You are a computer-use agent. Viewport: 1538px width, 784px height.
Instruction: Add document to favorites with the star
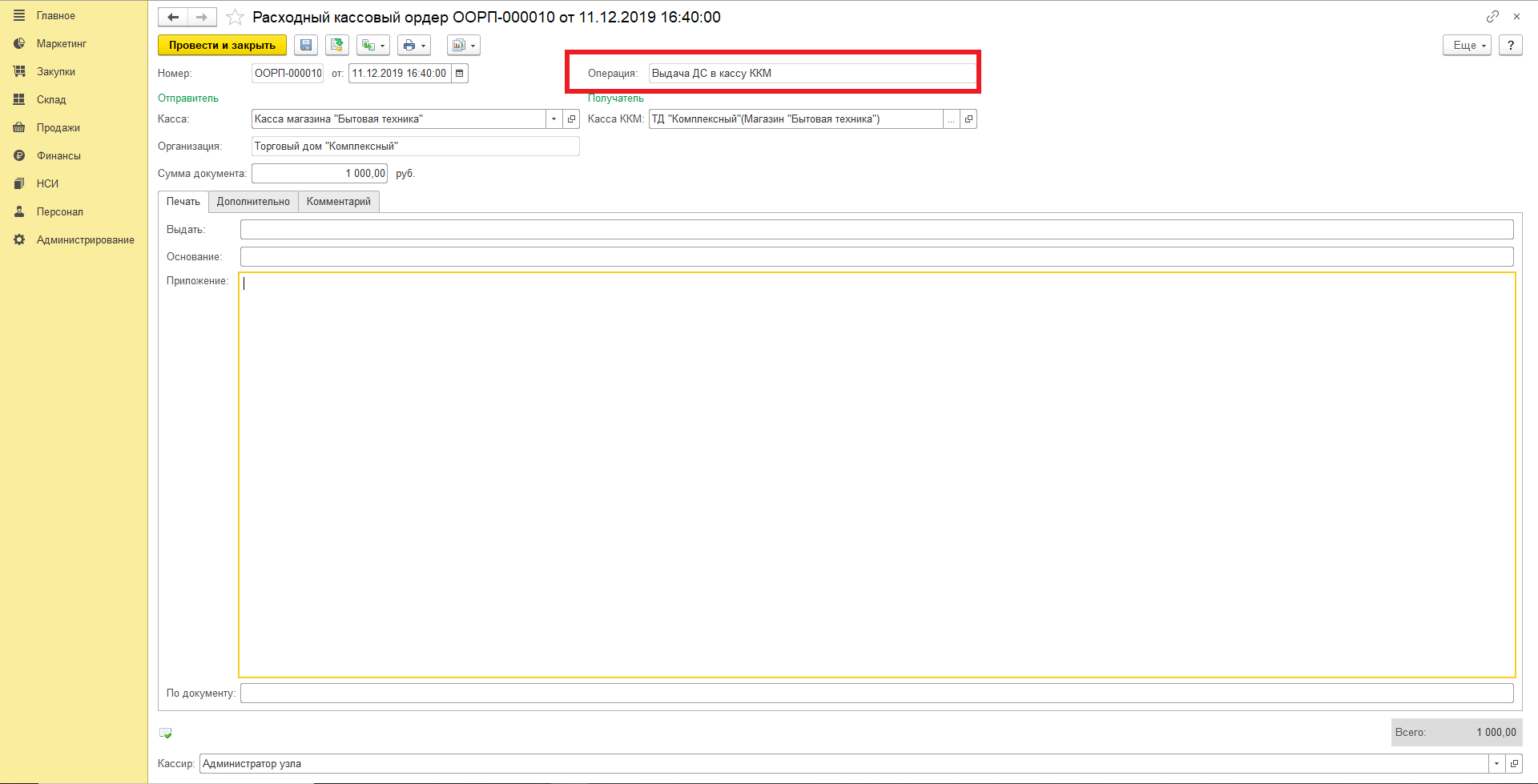(235, 17)
